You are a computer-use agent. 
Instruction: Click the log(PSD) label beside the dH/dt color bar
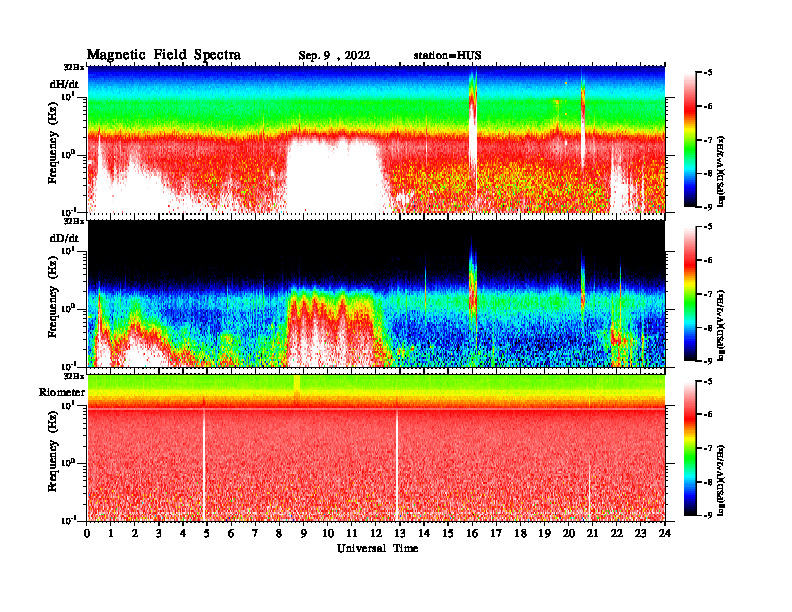pyautogui.click(x=722, y=171)
